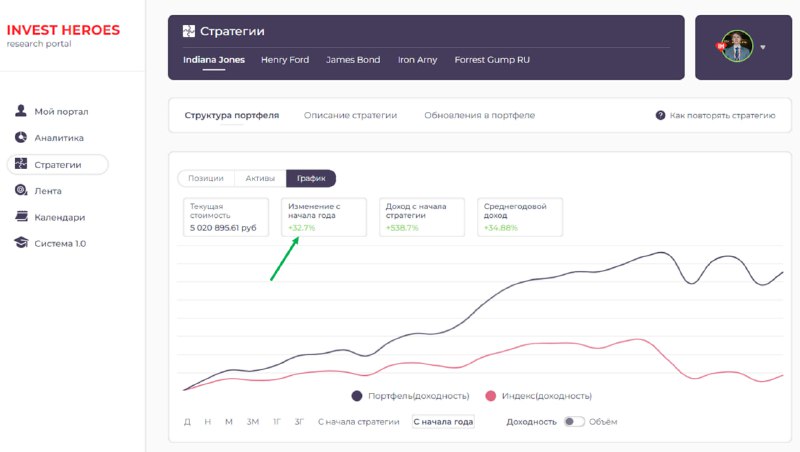Select the 1Г period
The height and width of the screenshot is (452, 800).
[x=277, y=422]
